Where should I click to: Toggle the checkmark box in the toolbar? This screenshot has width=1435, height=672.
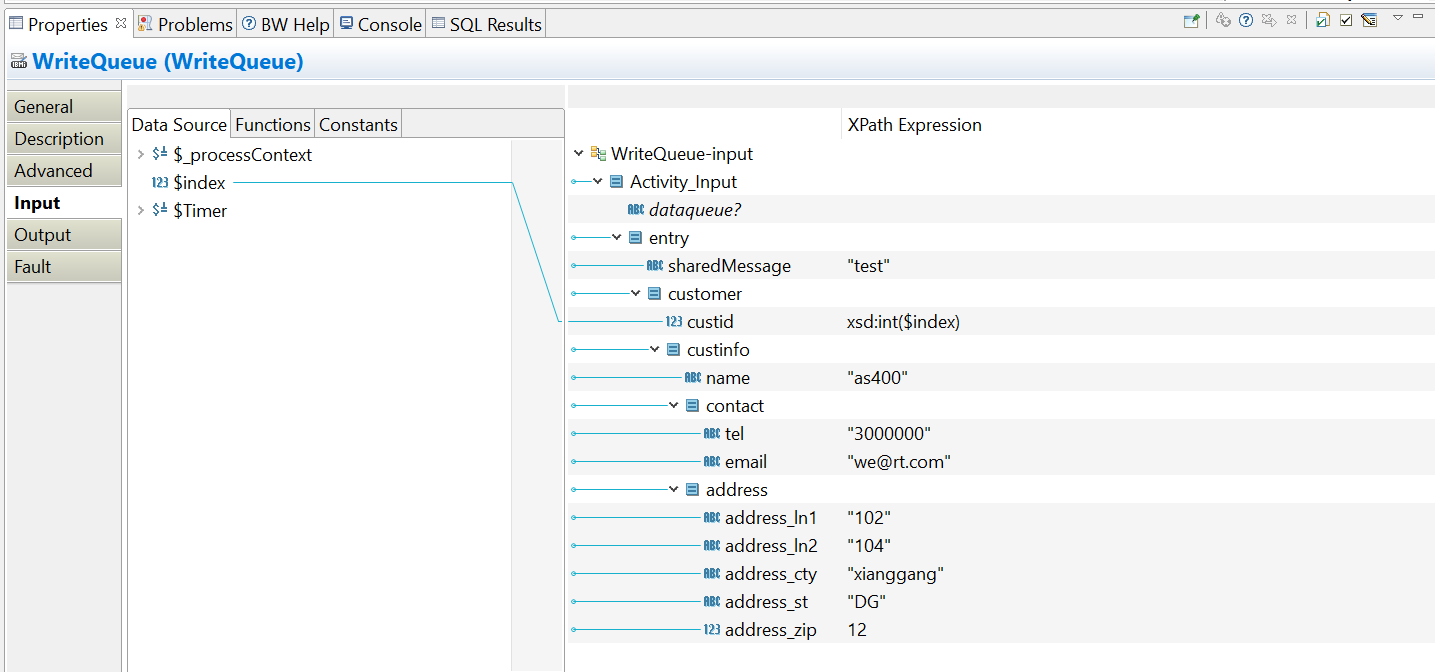tap(1346, 20)
